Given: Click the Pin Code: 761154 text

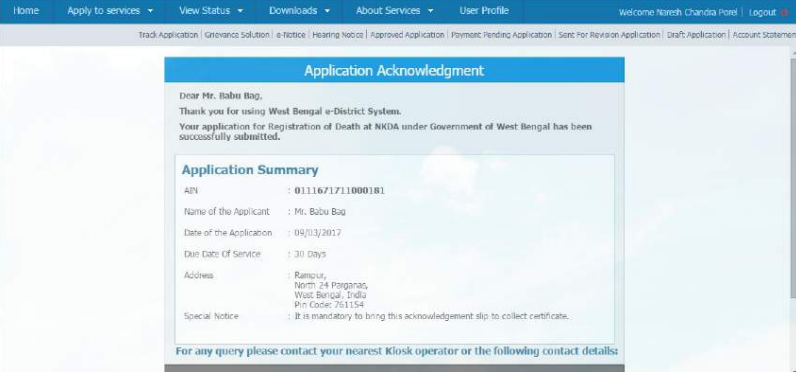Looking at the screenshot, I should [x=329, y=305].
